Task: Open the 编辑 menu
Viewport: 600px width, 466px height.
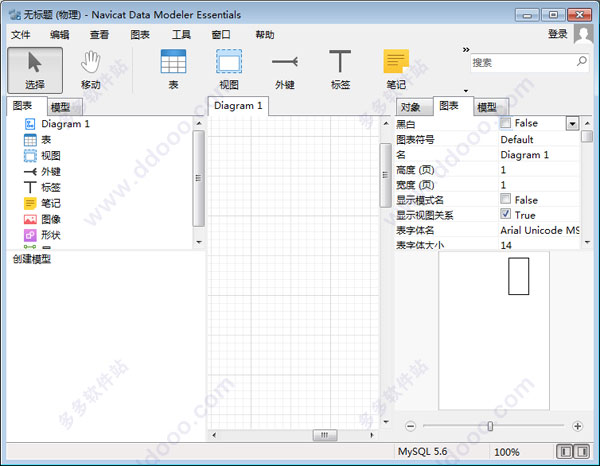Action: (x=60, y=35)
